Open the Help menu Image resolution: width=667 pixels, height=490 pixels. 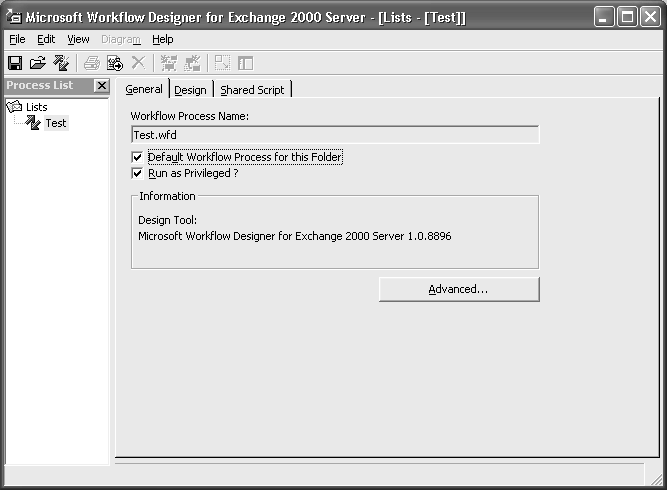point(163,39)
